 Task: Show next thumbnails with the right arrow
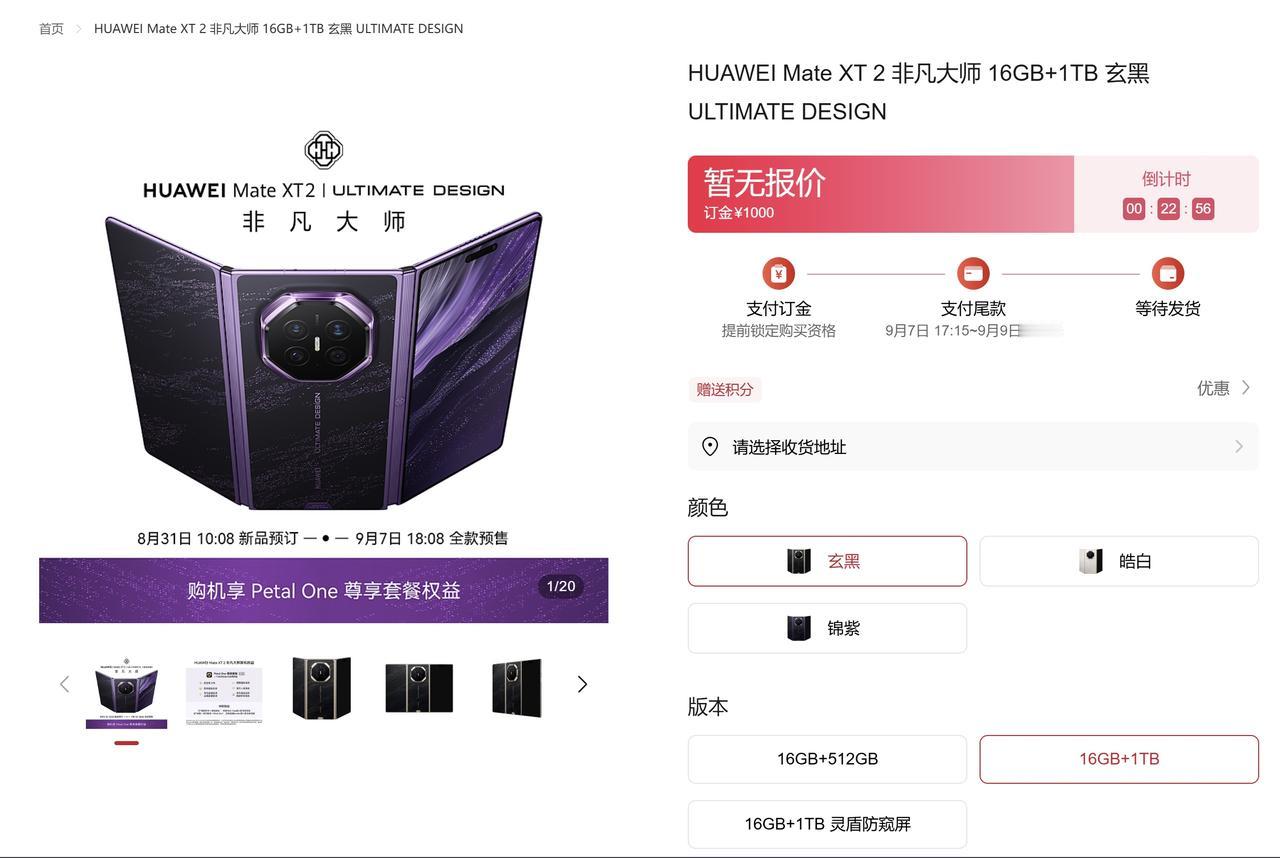pos(582,684)
